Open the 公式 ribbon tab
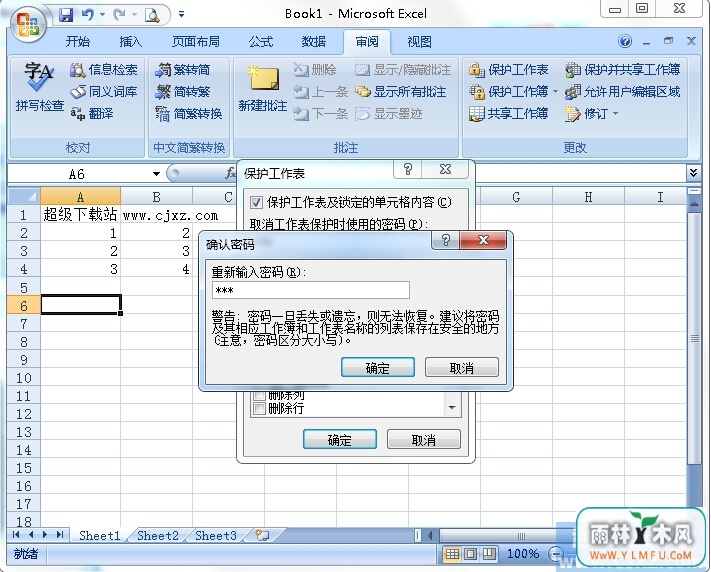Screen dimensions: 711x572 (x=261, y=42)
